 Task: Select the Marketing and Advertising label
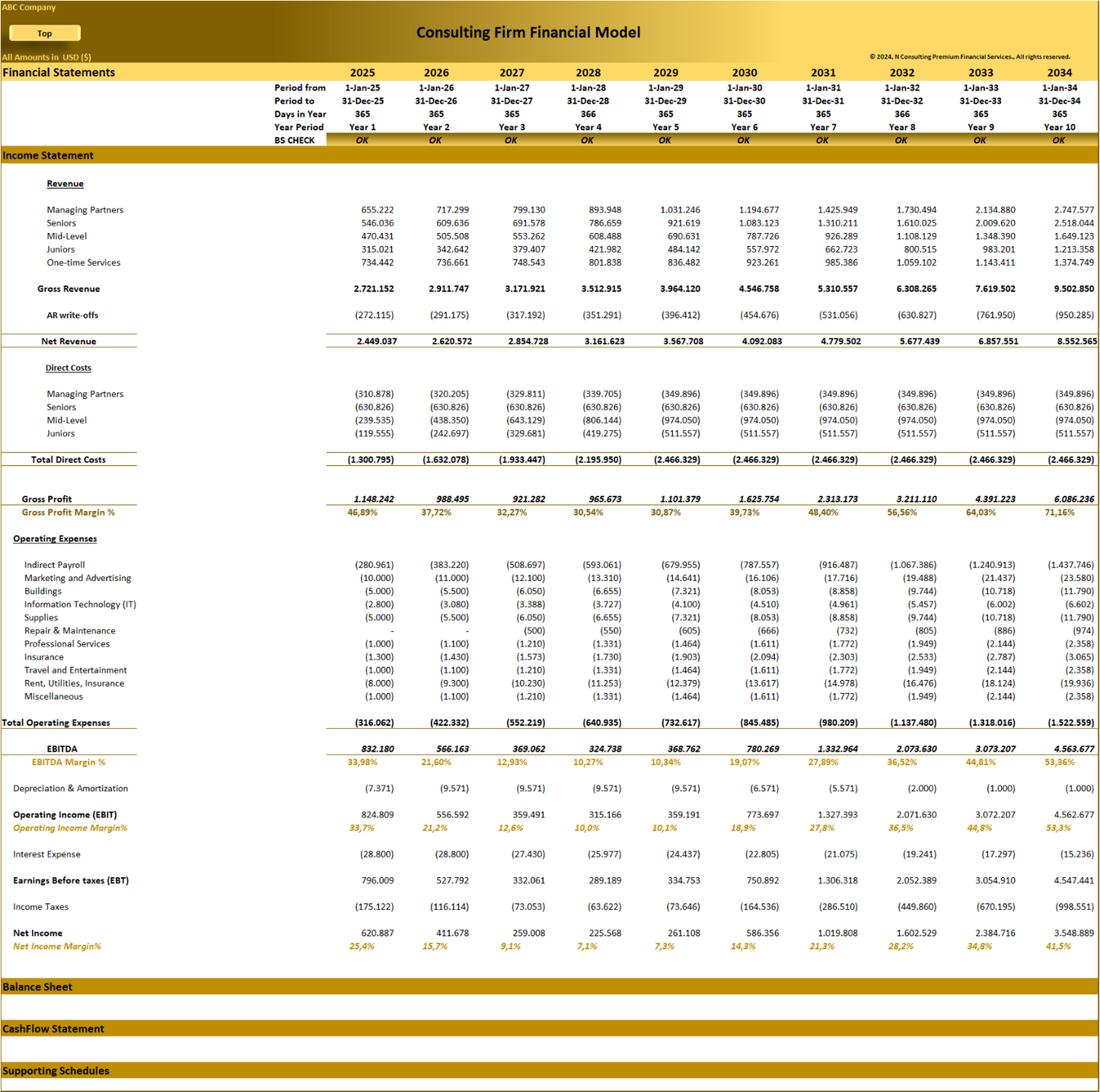[x=78, y=579]
